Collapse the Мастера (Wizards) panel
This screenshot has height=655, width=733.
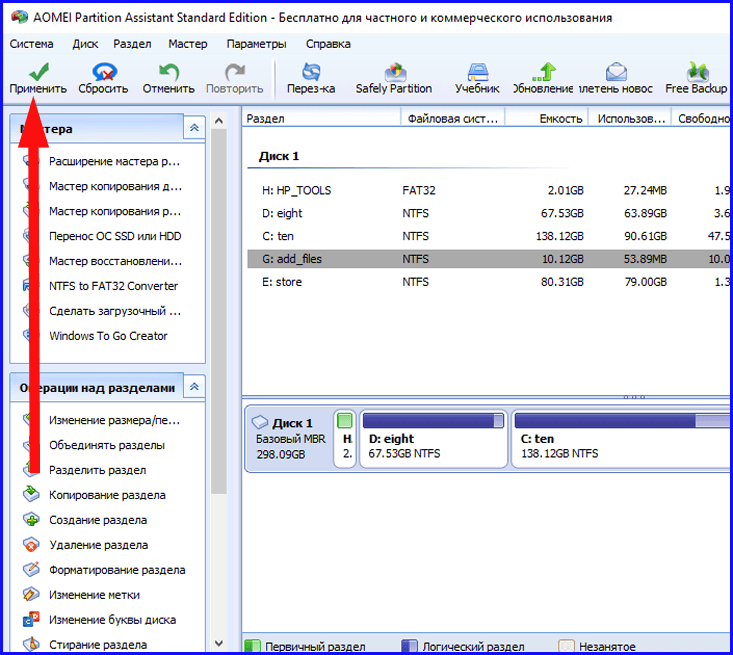194,128
